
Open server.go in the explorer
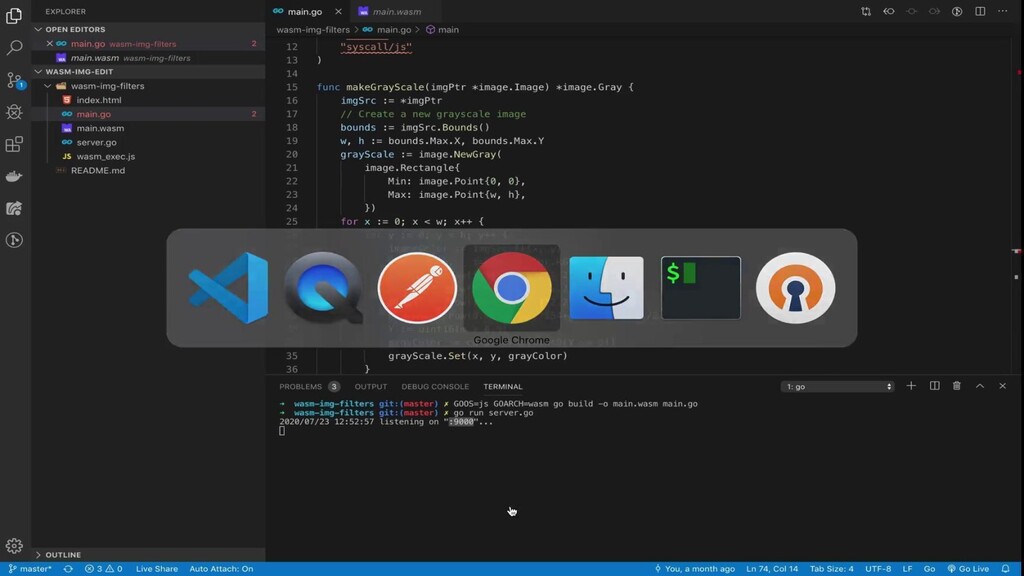[96, 143]
